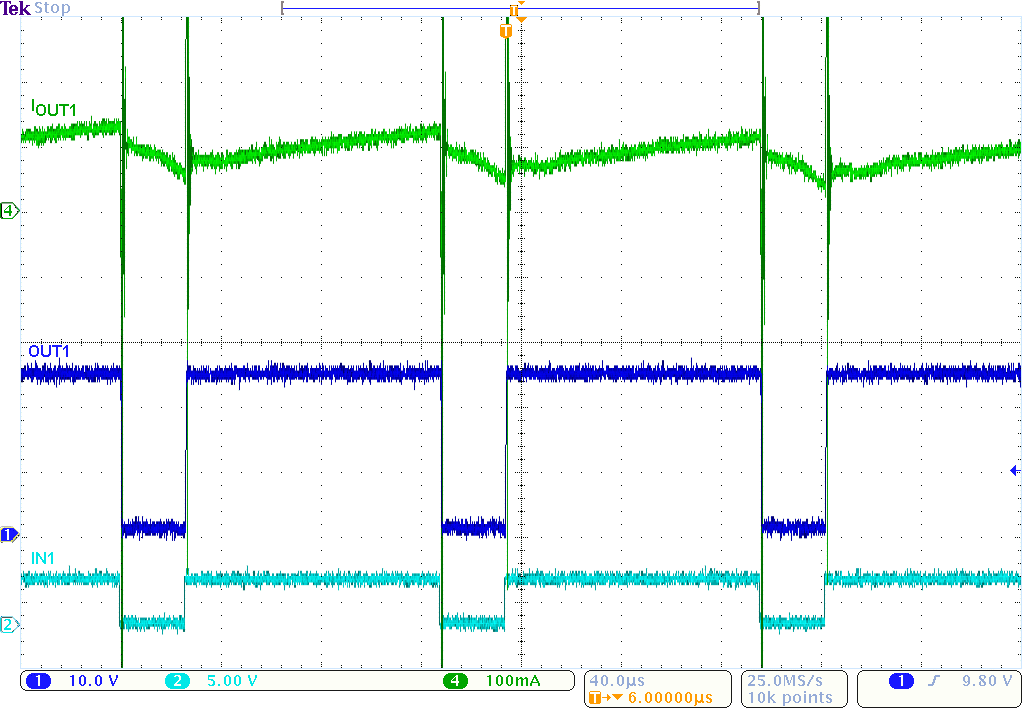Click the 10k points record length
1024x708 pixels.
790,697
